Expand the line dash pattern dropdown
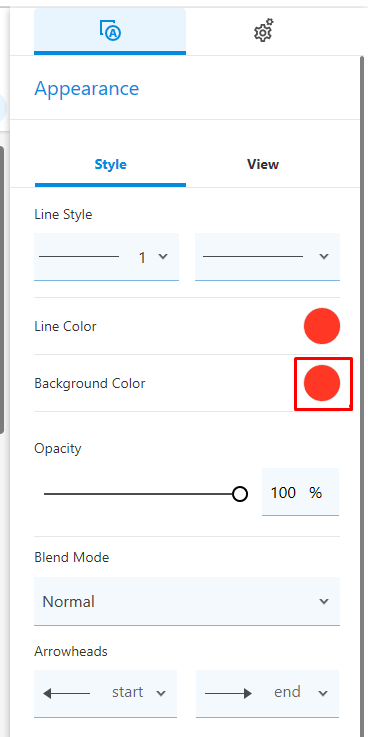Viewport: 368px width, 737px height. click(x=267, y=257)
